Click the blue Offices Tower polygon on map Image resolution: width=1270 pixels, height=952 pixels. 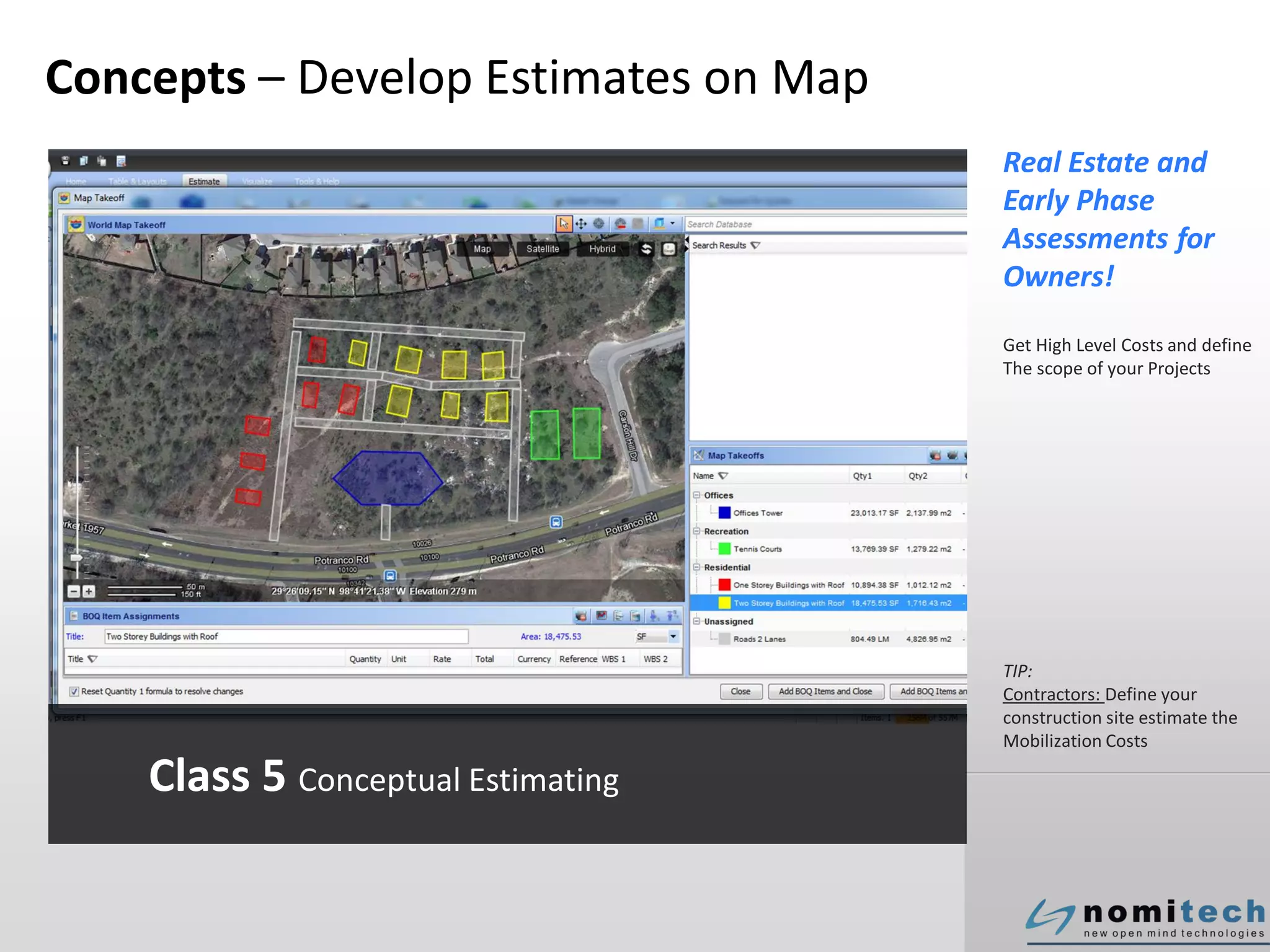[x=388, y=478]
